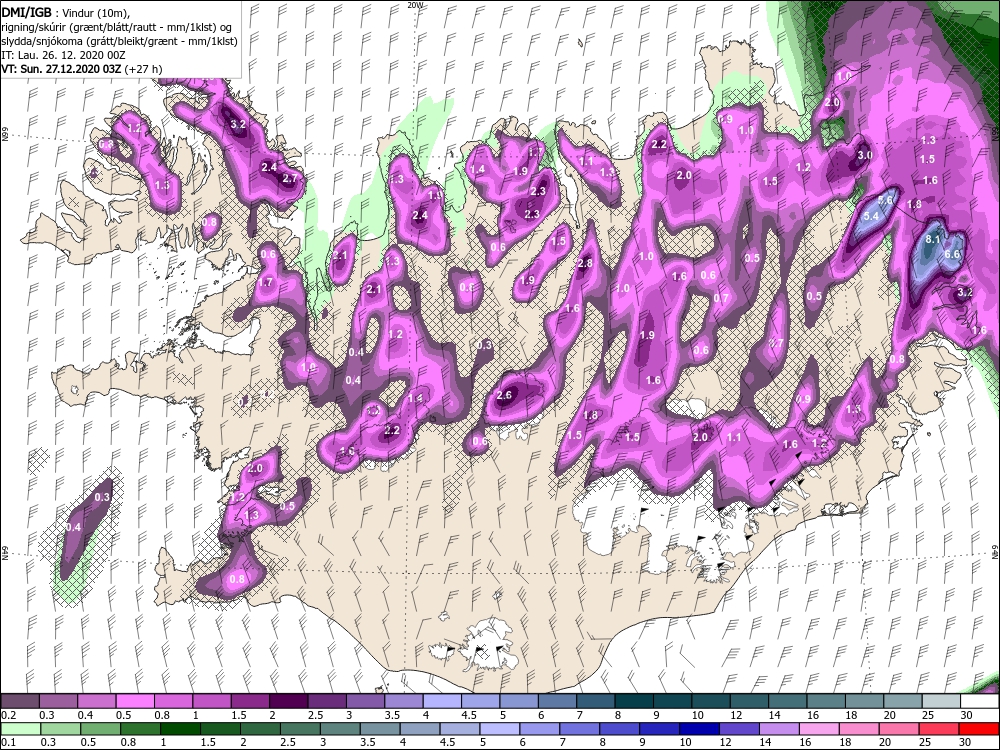Select the 5.4 precipitation value
The height and width of the screenshot is (750, 1000).
tap(871, 216)
